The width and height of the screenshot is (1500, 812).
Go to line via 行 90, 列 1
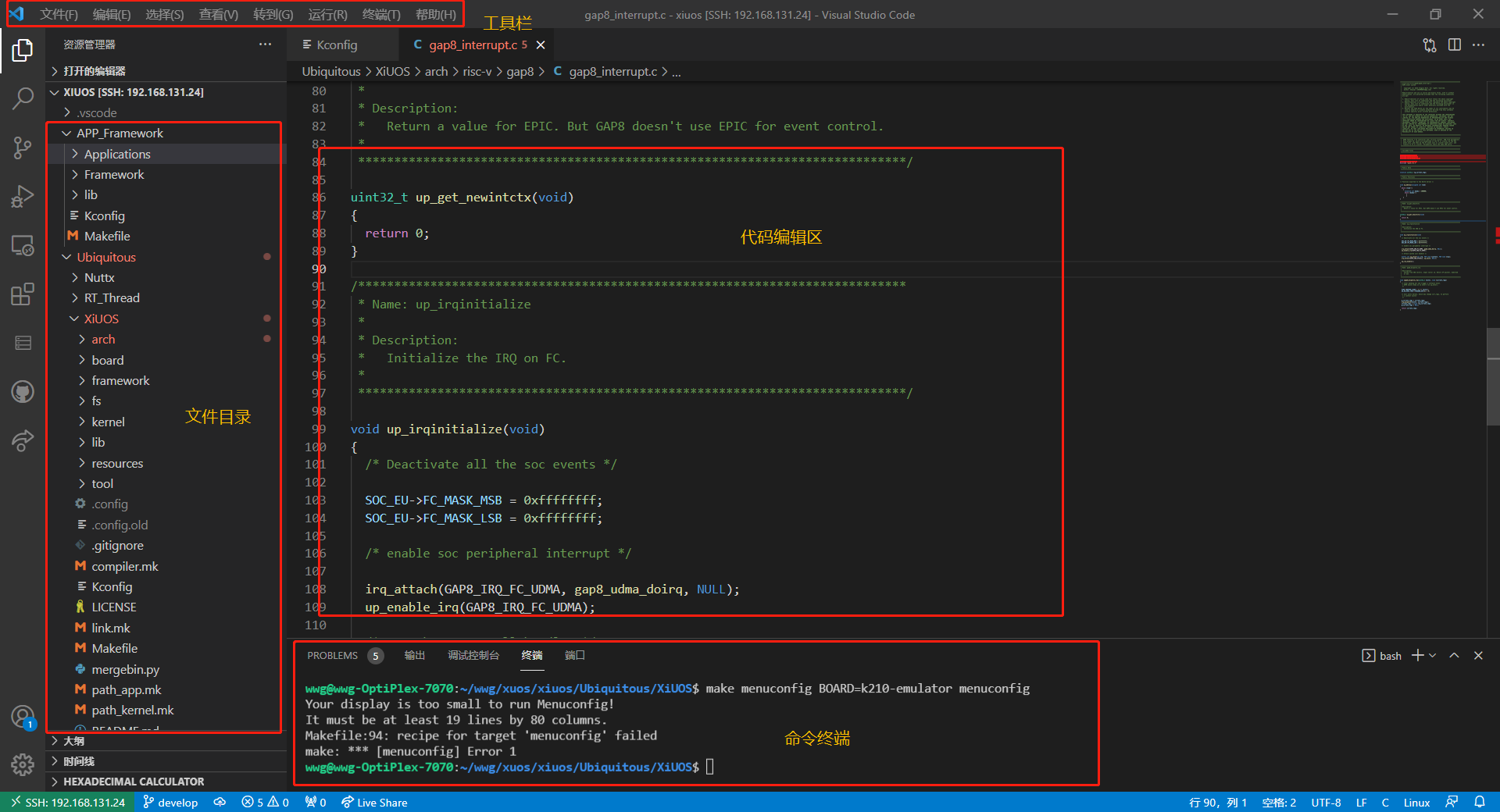1218,803
